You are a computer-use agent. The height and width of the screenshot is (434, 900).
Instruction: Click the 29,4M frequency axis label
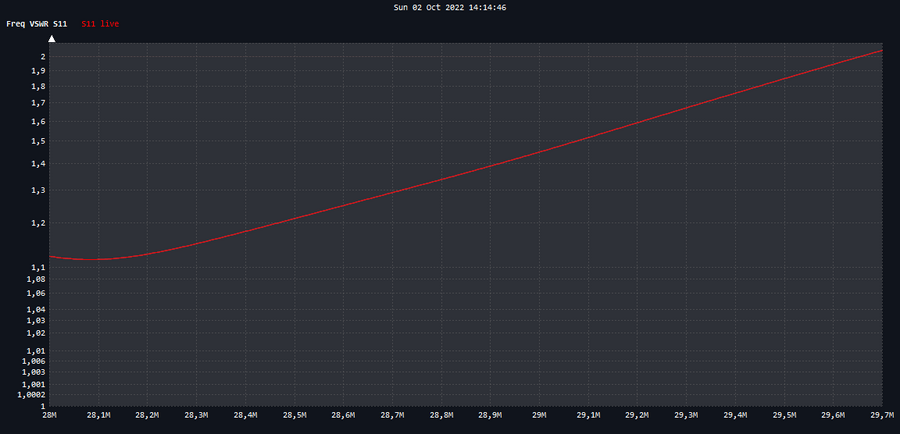(x=735, y=415)
